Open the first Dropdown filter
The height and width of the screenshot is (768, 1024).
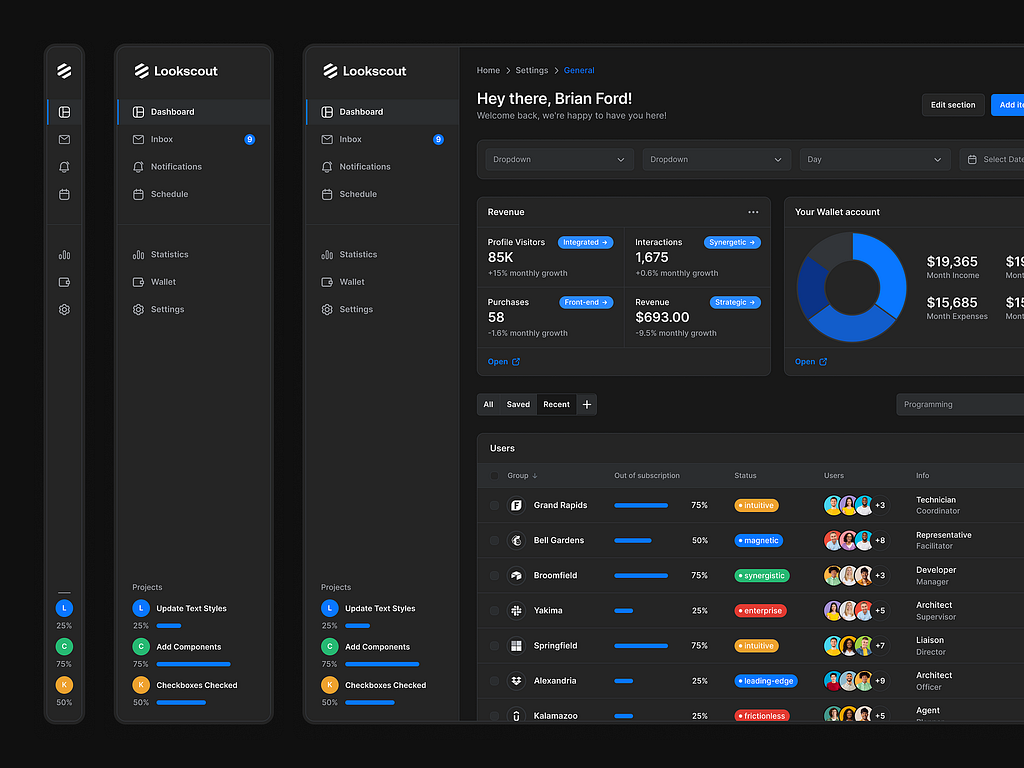click(x=559, y=158)
